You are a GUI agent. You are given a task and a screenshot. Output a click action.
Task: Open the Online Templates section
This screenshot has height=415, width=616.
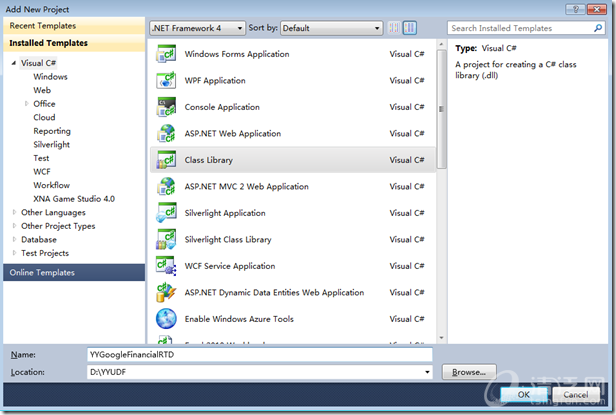click(73, 272)
